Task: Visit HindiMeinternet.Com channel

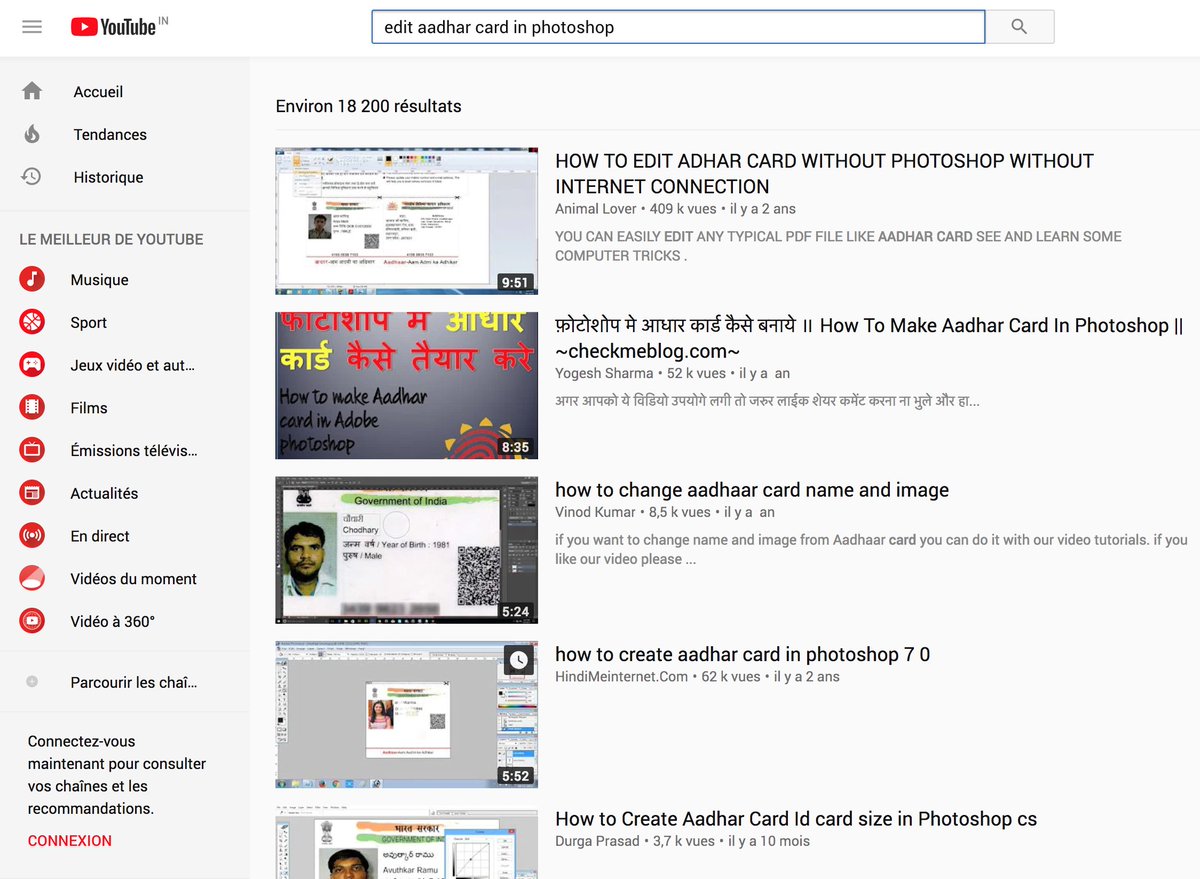Action: tap(622, 676)
